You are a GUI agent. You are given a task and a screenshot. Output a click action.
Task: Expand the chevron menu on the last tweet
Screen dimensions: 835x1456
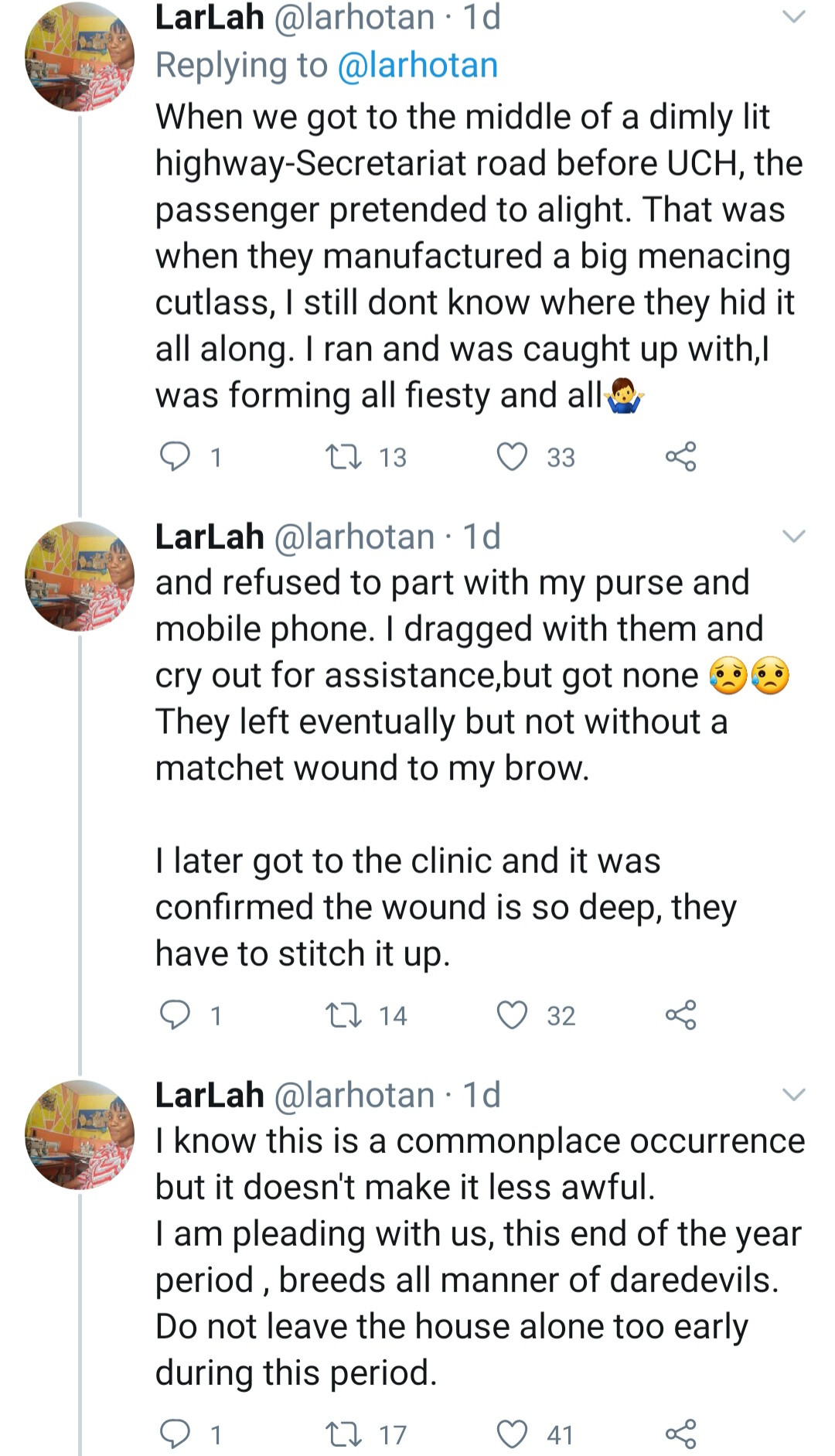pos(794,1094)
